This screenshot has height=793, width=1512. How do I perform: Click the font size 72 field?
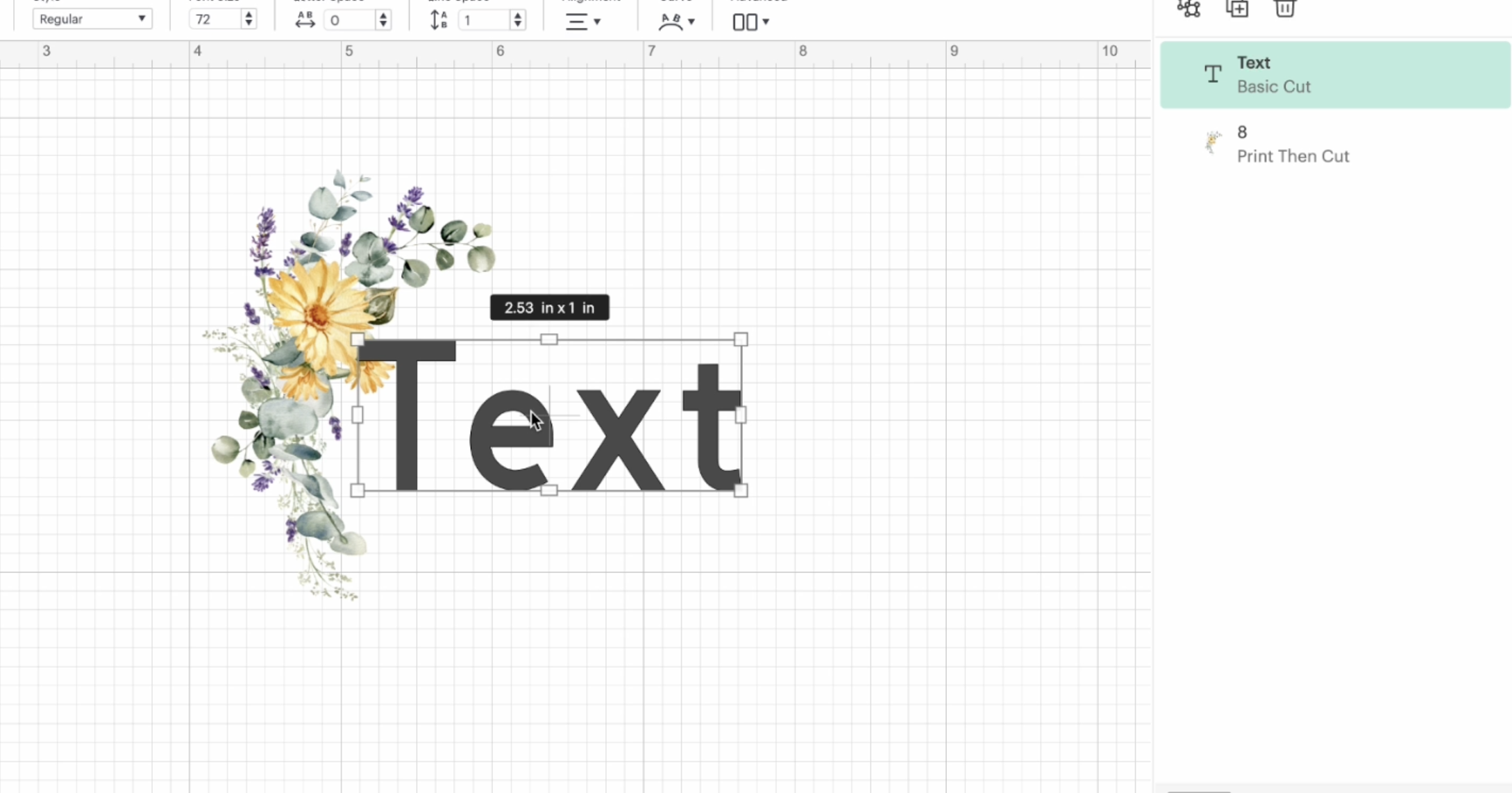pos(212,19)
